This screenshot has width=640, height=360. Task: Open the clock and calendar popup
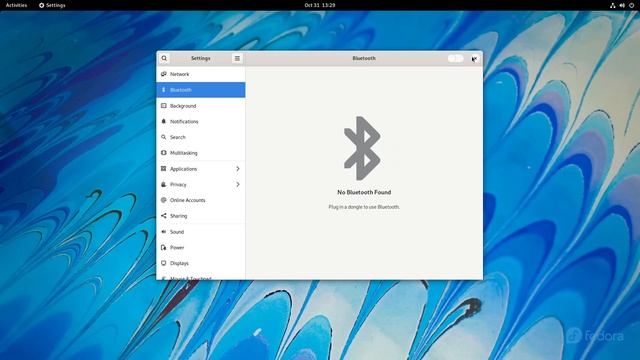pos(320,5)
